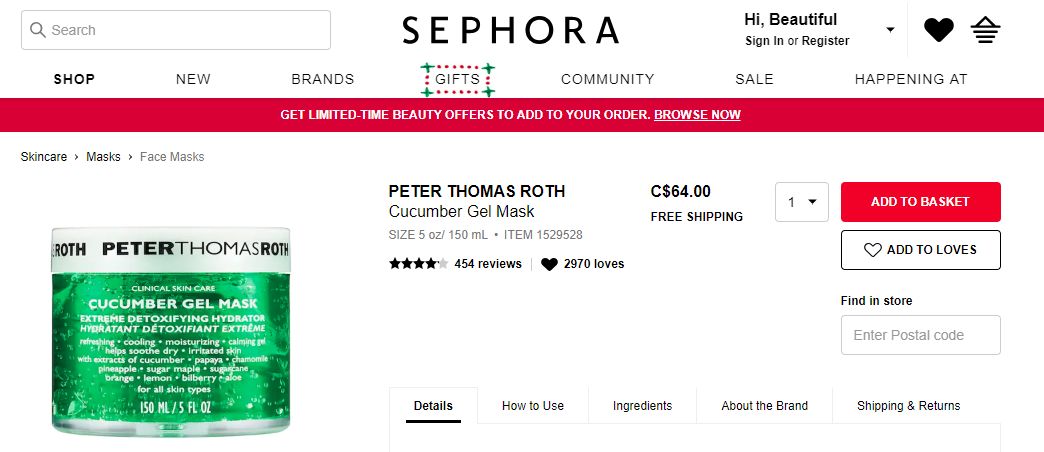Open the quantity selector dropdown
1044x452 pixels.
(x=802, y=202)
